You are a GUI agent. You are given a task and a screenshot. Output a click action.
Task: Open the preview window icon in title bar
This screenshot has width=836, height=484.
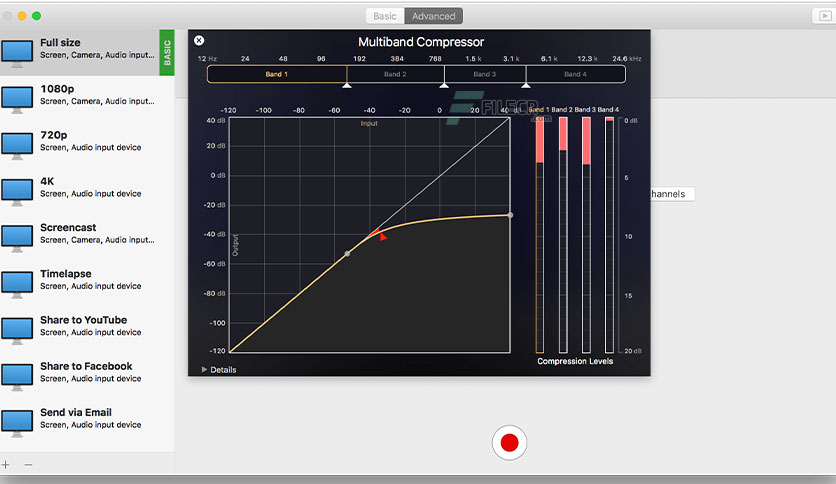824,16
